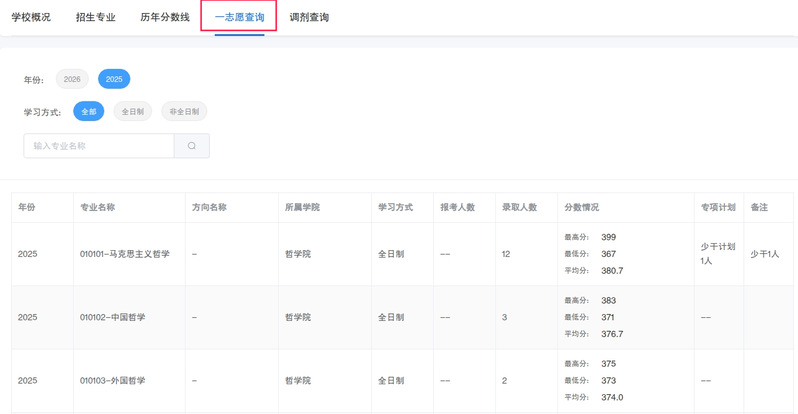Click the 录取人数 column header
The width and height of the screenshot is (798, 414).
pos(519,207)
